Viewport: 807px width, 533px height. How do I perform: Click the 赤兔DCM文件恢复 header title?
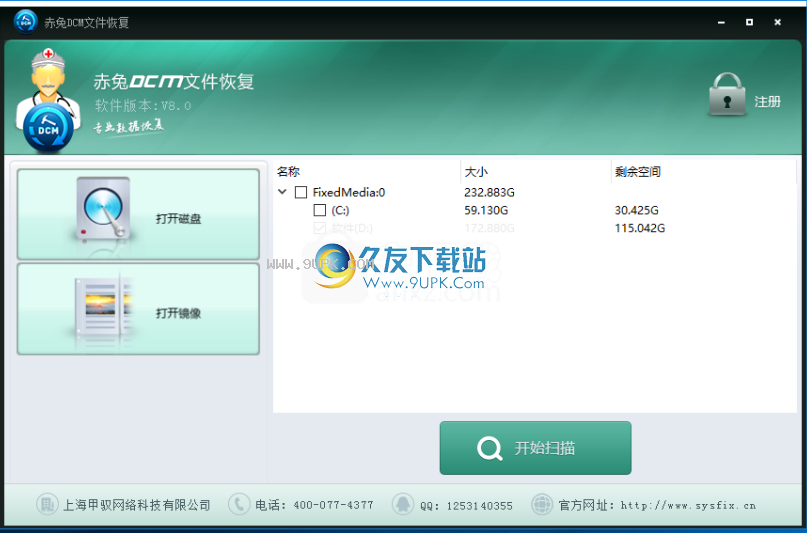click(x=174, y=82)
